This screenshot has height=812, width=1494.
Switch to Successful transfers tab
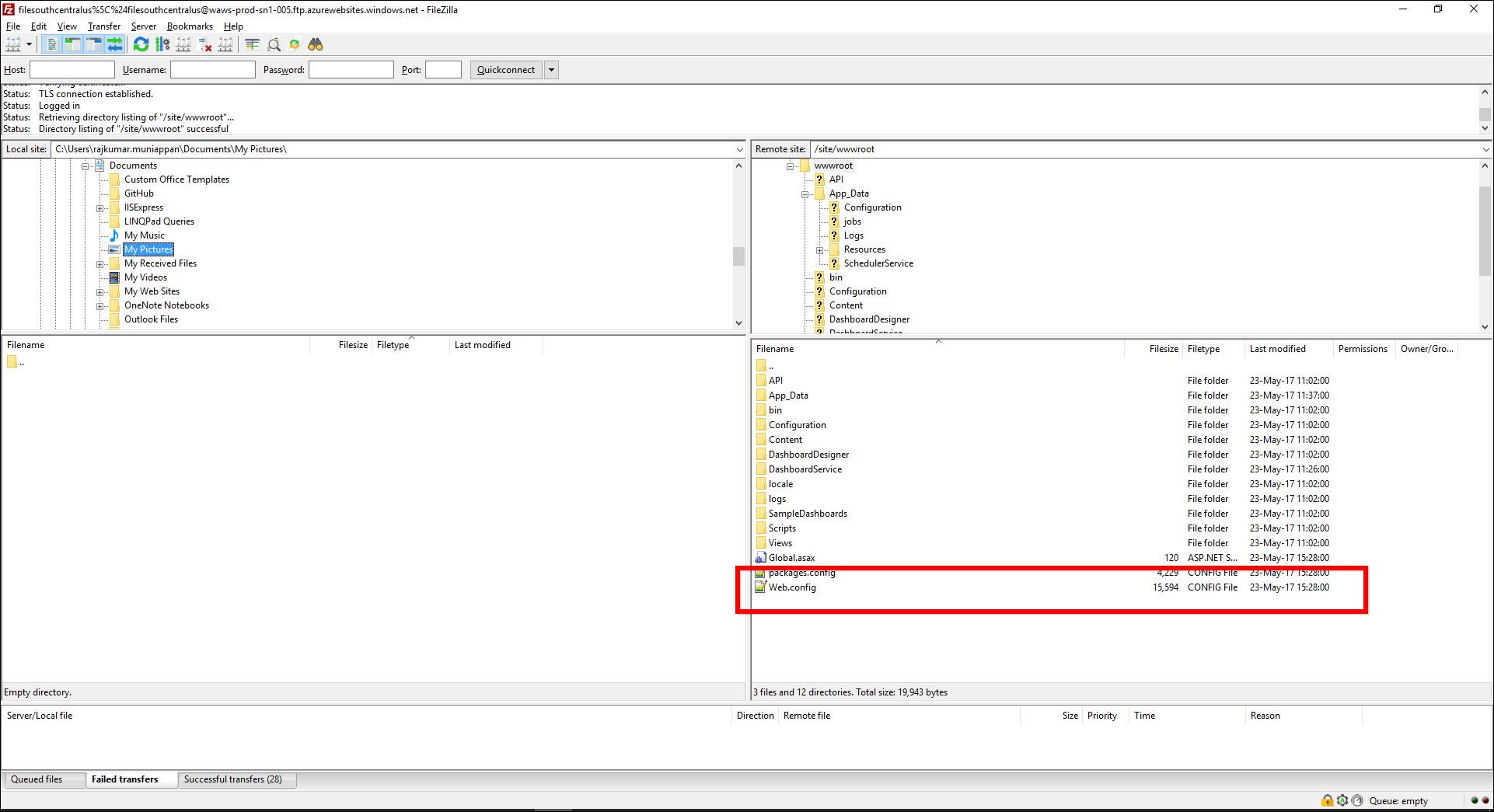[233, 779]
